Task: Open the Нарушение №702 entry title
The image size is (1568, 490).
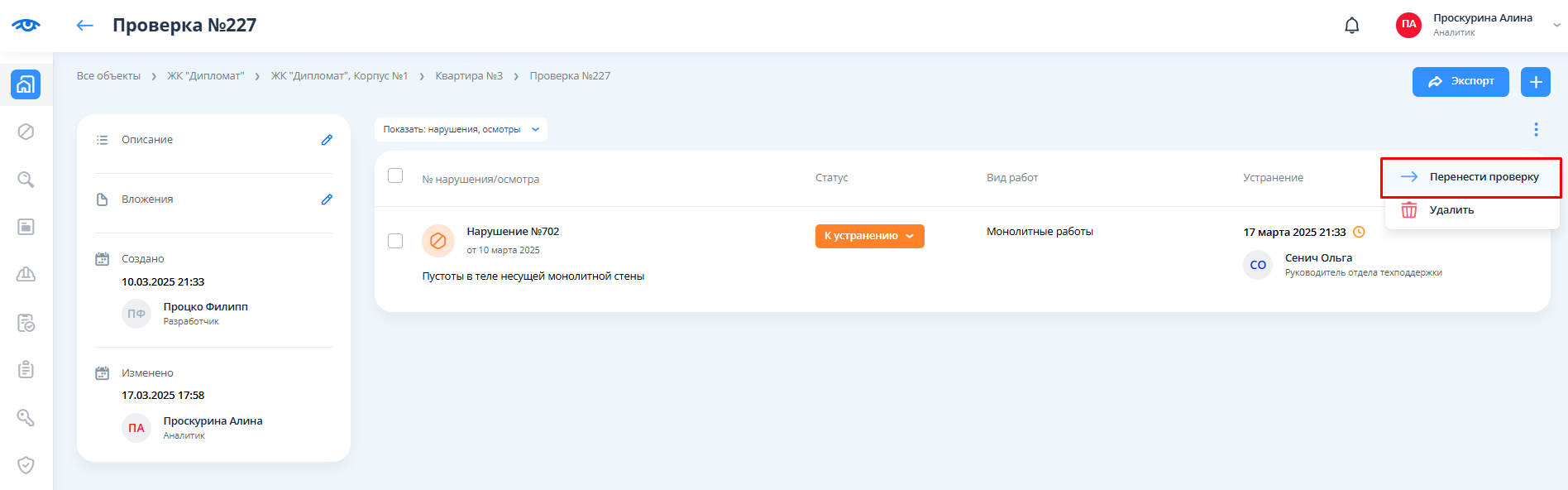Action: tap(513, 232)
